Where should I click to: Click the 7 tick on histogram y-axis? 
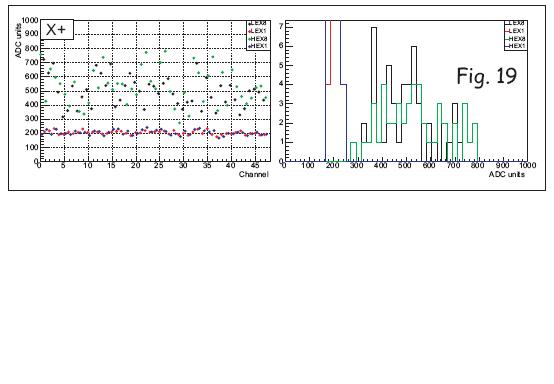281,26
